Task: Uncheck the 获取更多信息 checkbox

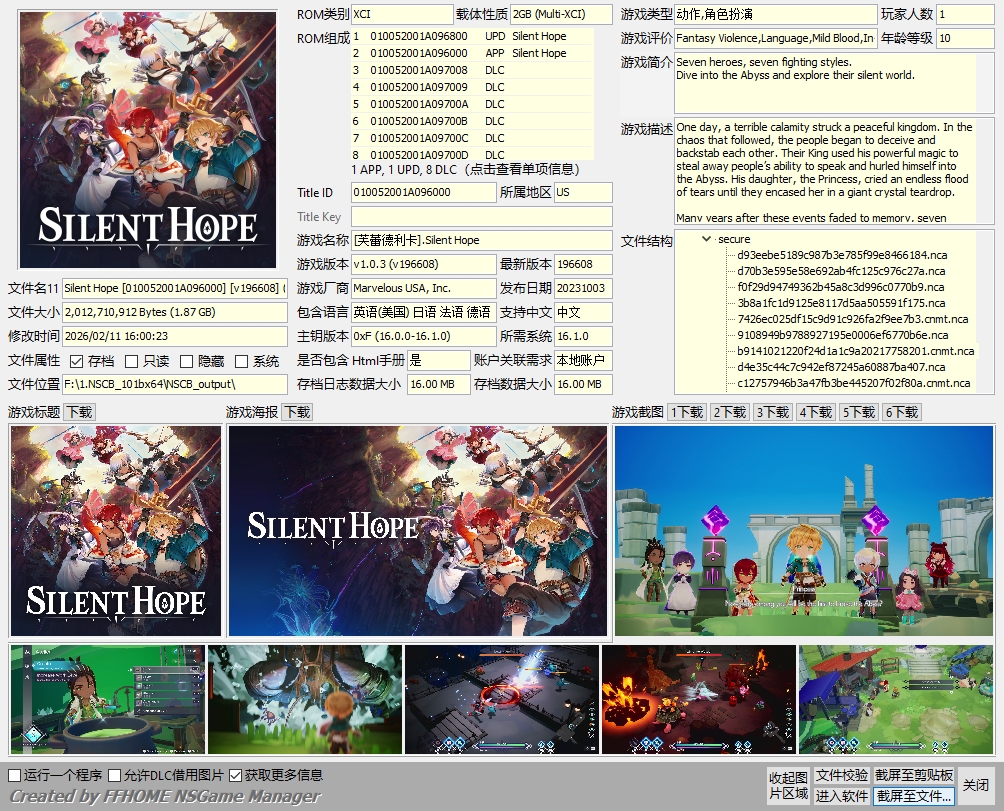Action: pos(235,775)
